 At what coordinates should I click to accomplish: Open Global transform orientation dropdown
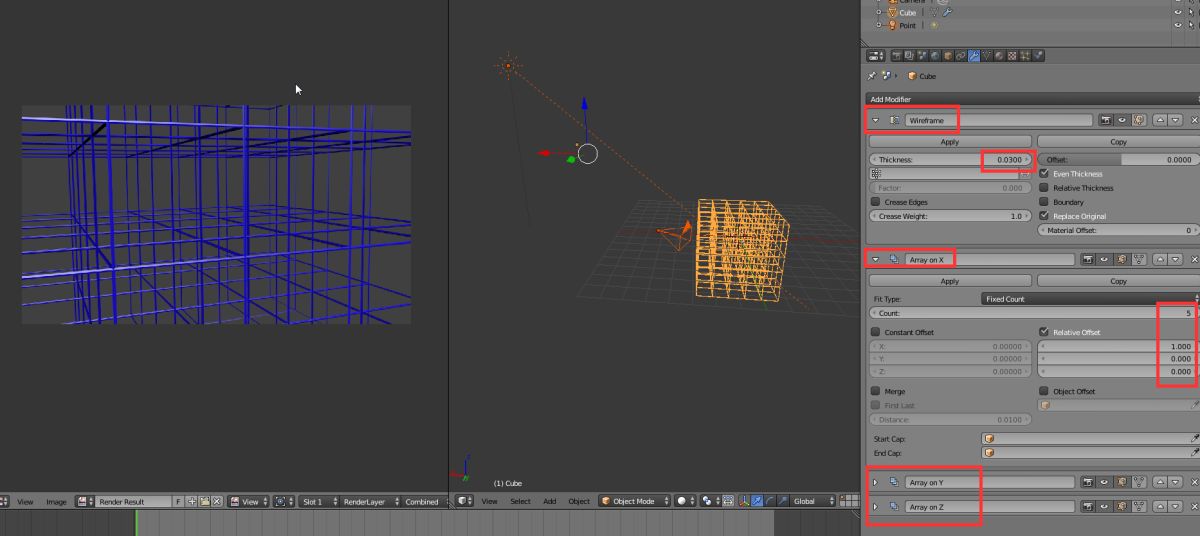pyautogui.click(x=813, y=501)
